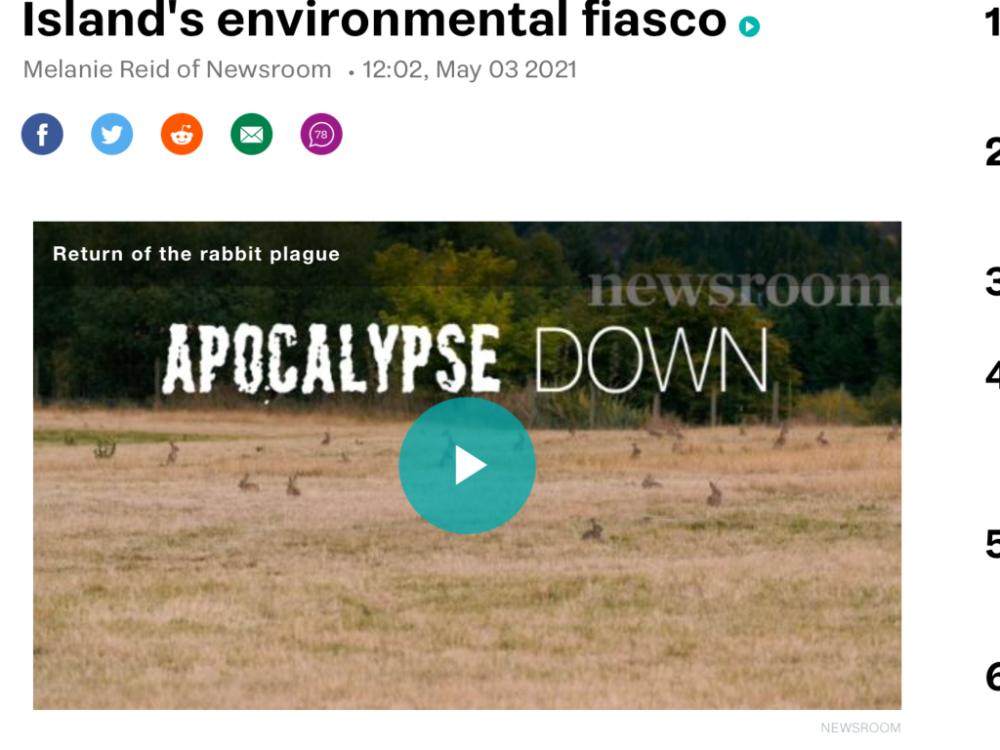Click the 'APOCALYPSE DOWN' title graphic in the video

[466, 359]
